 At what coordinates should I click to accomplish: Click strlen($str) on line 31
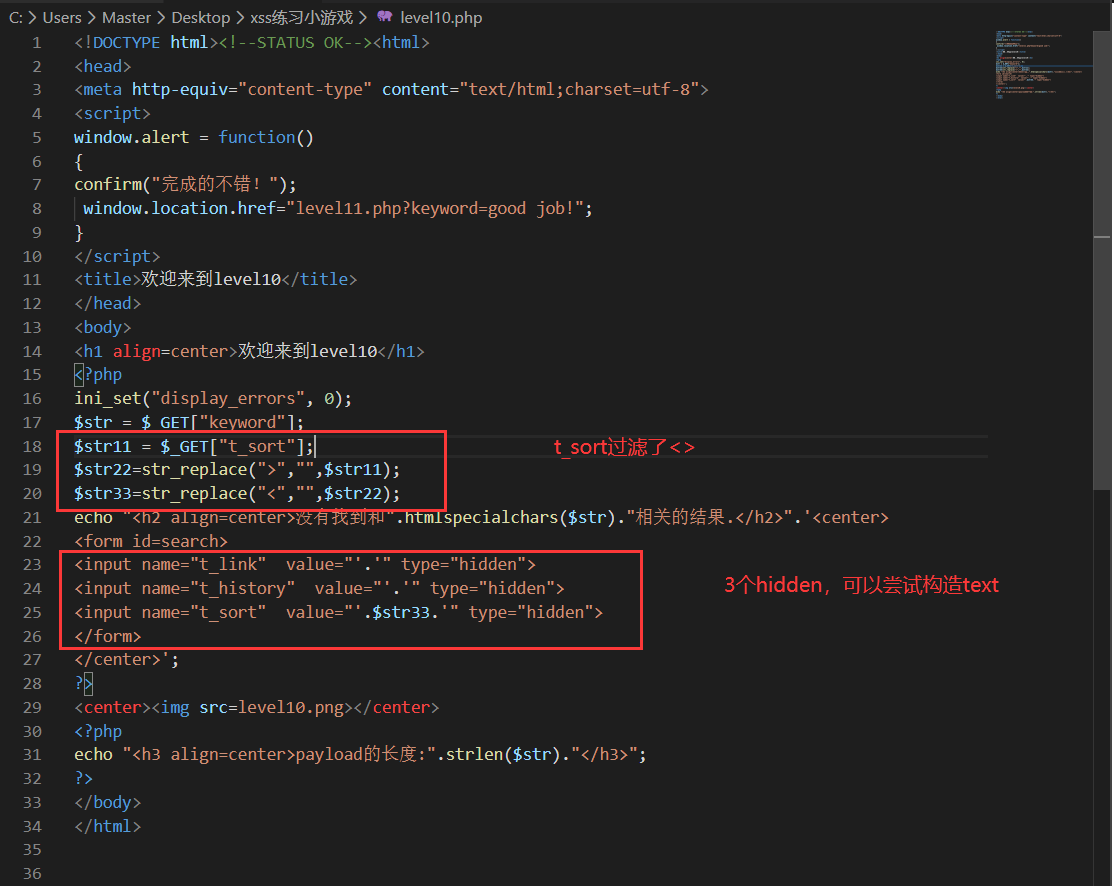tap(503, 755)
